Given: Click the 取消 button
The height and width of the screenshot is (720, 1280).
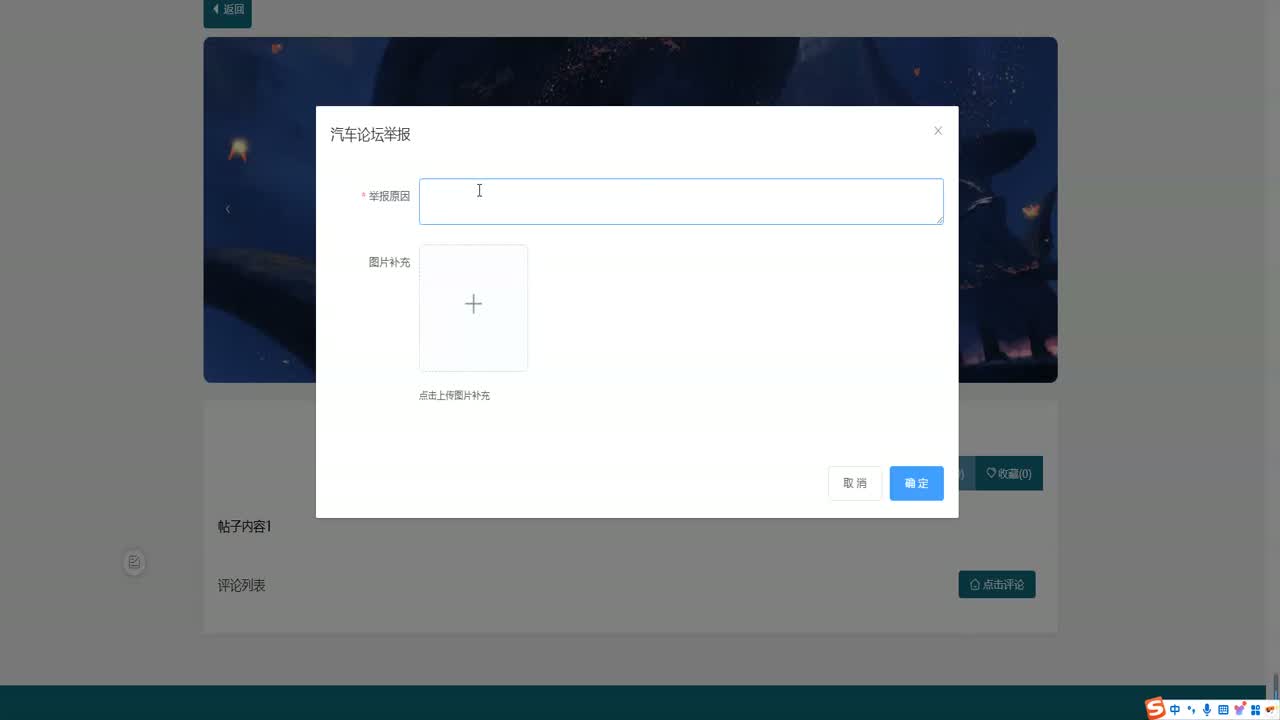Looking at the screenshot, I should (855, 483).
